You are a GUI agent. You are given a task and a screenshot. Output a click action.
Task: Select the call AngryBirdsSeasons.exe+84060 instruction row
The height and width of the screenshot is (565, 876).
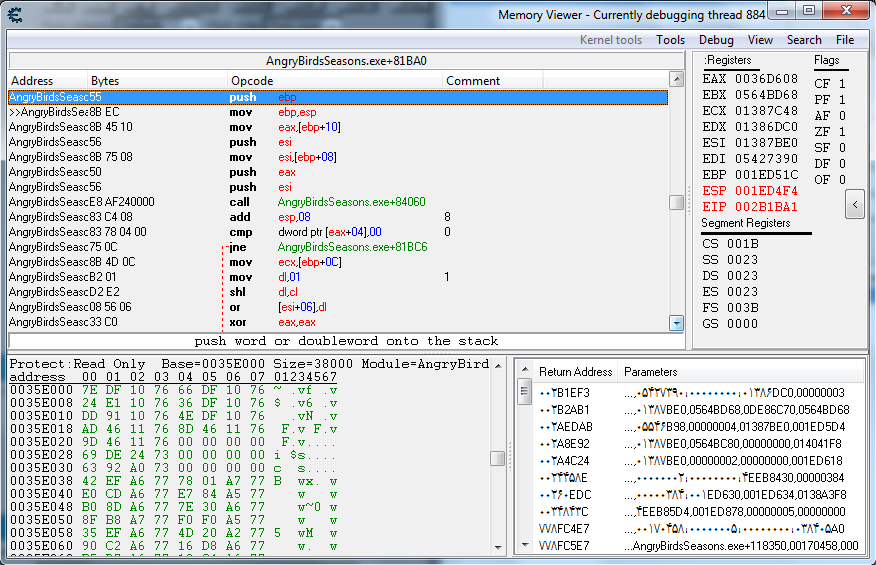tap(300, 202)
